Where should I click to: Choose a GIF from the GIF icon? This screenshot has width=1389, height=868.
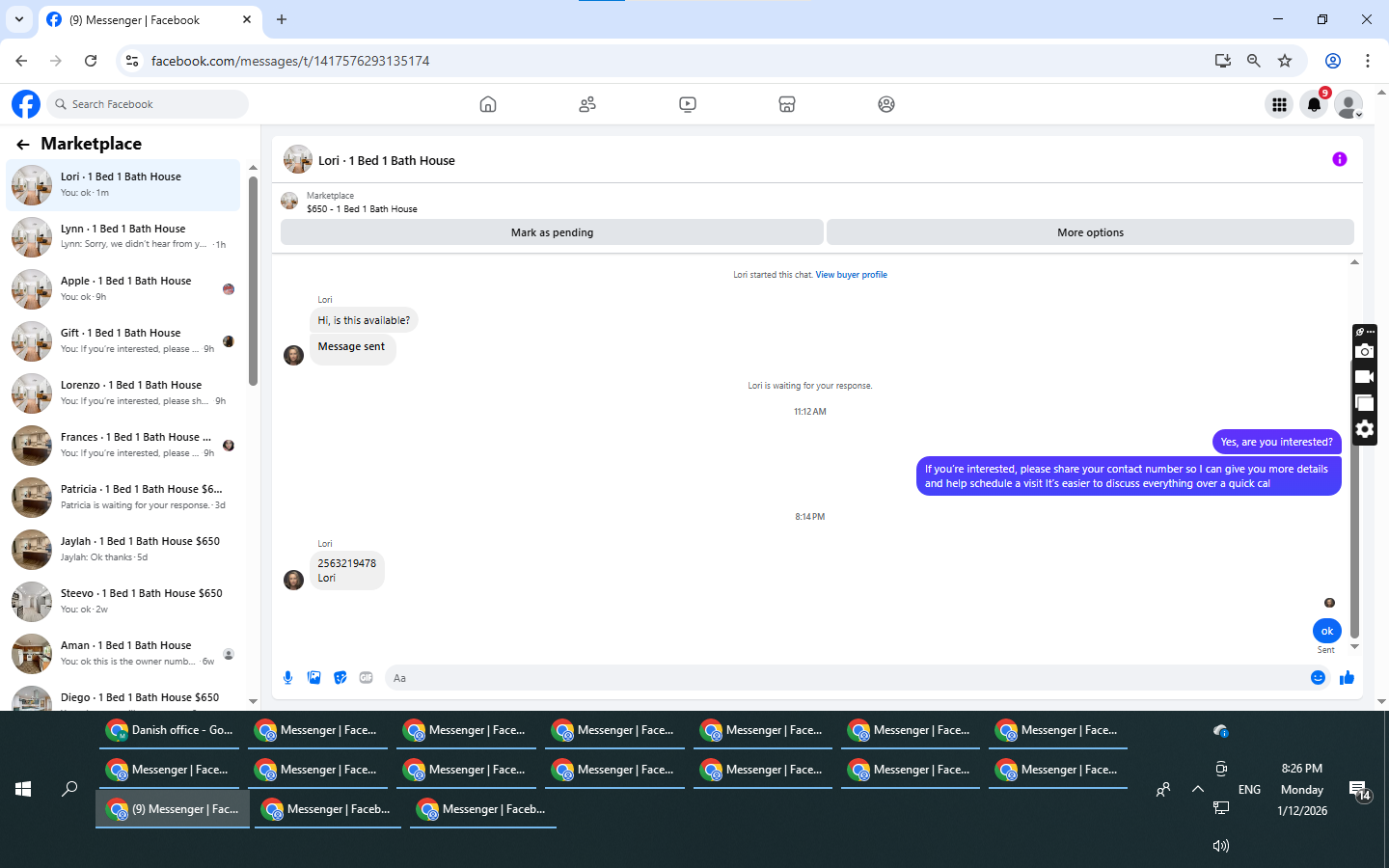click(366, 678)
